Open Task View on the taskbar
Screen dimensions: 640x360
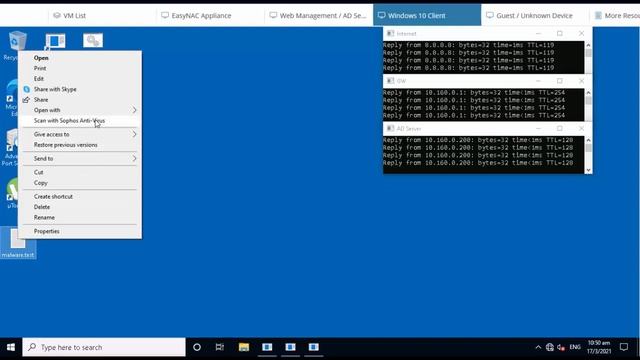pyautogui.click(x=220, y=347)
